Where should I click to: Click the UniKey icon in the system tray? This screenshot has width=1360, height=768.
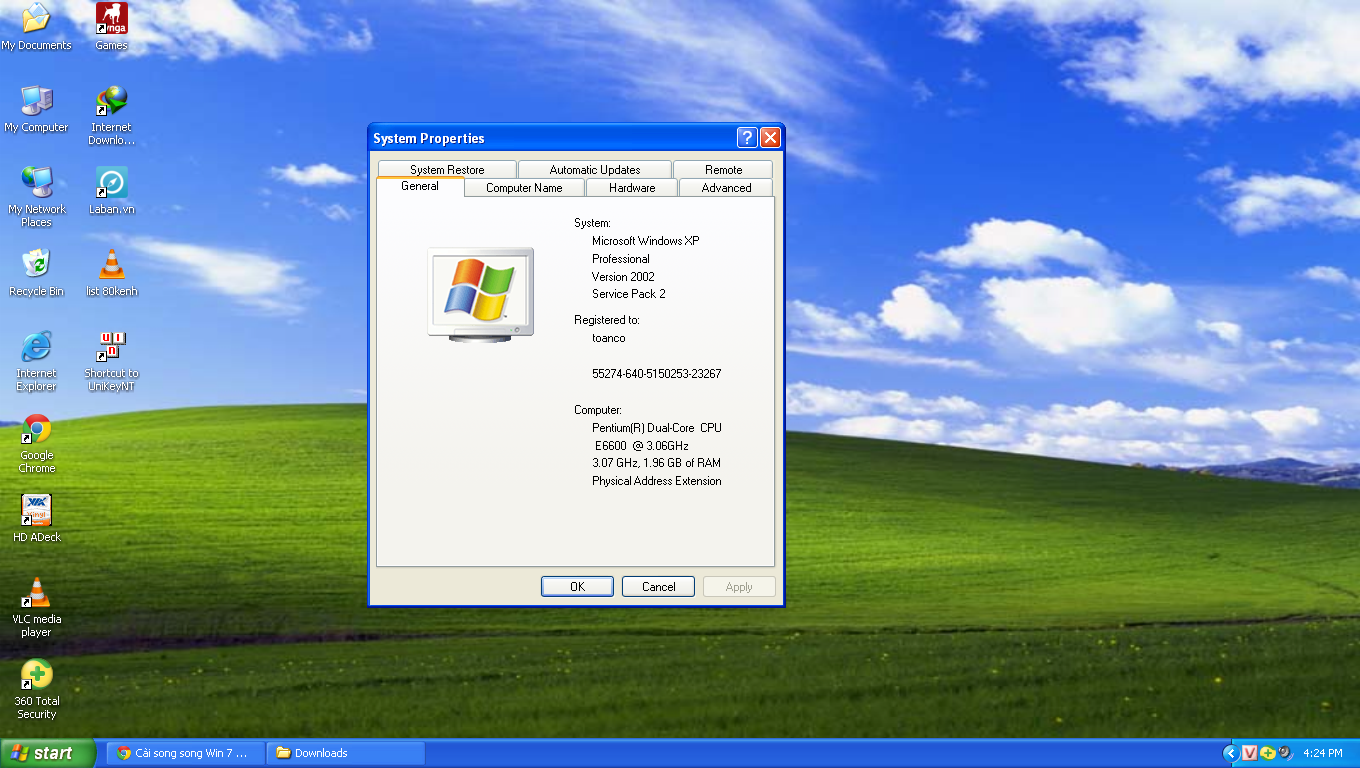tap(1249, 752)
